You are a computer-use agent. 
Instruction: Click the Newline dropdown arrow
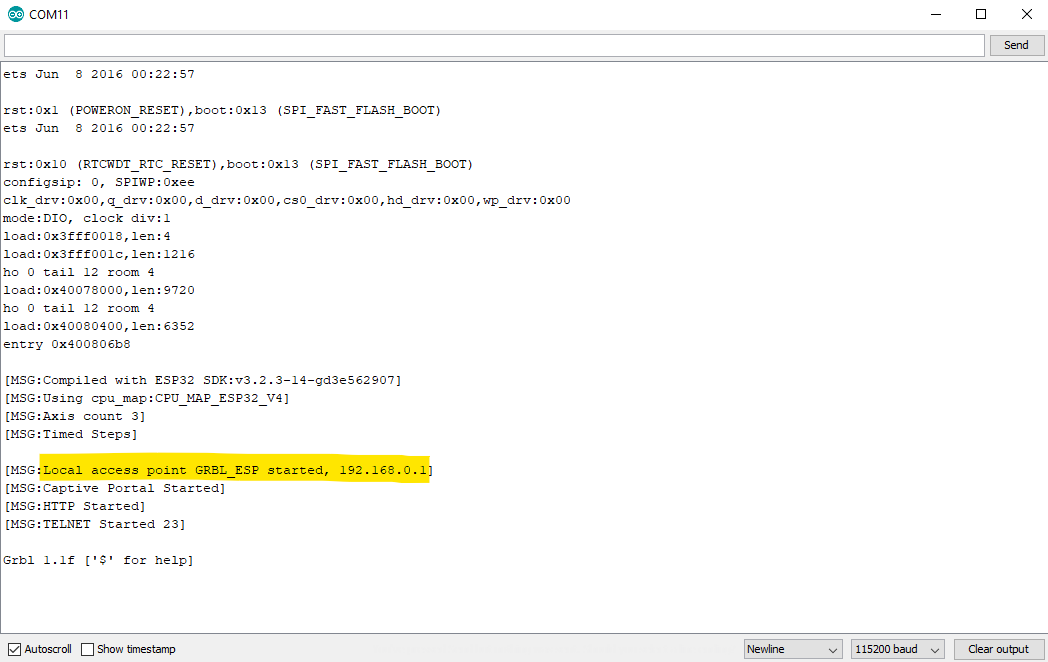[x=835, y=648]
